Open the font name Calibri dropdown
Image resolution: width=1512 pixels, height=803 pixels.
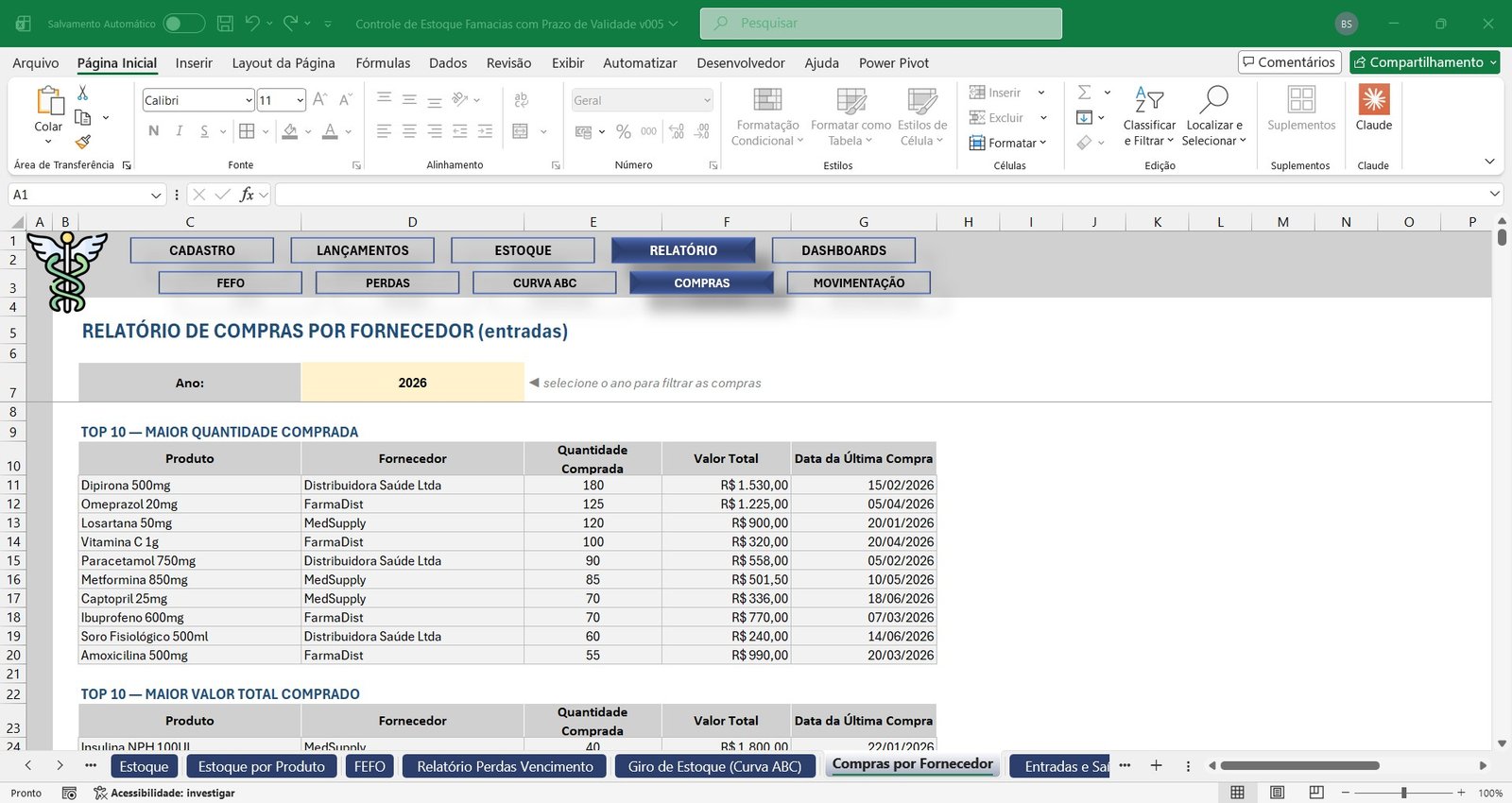pyautogui.click(x=249, y=100)
